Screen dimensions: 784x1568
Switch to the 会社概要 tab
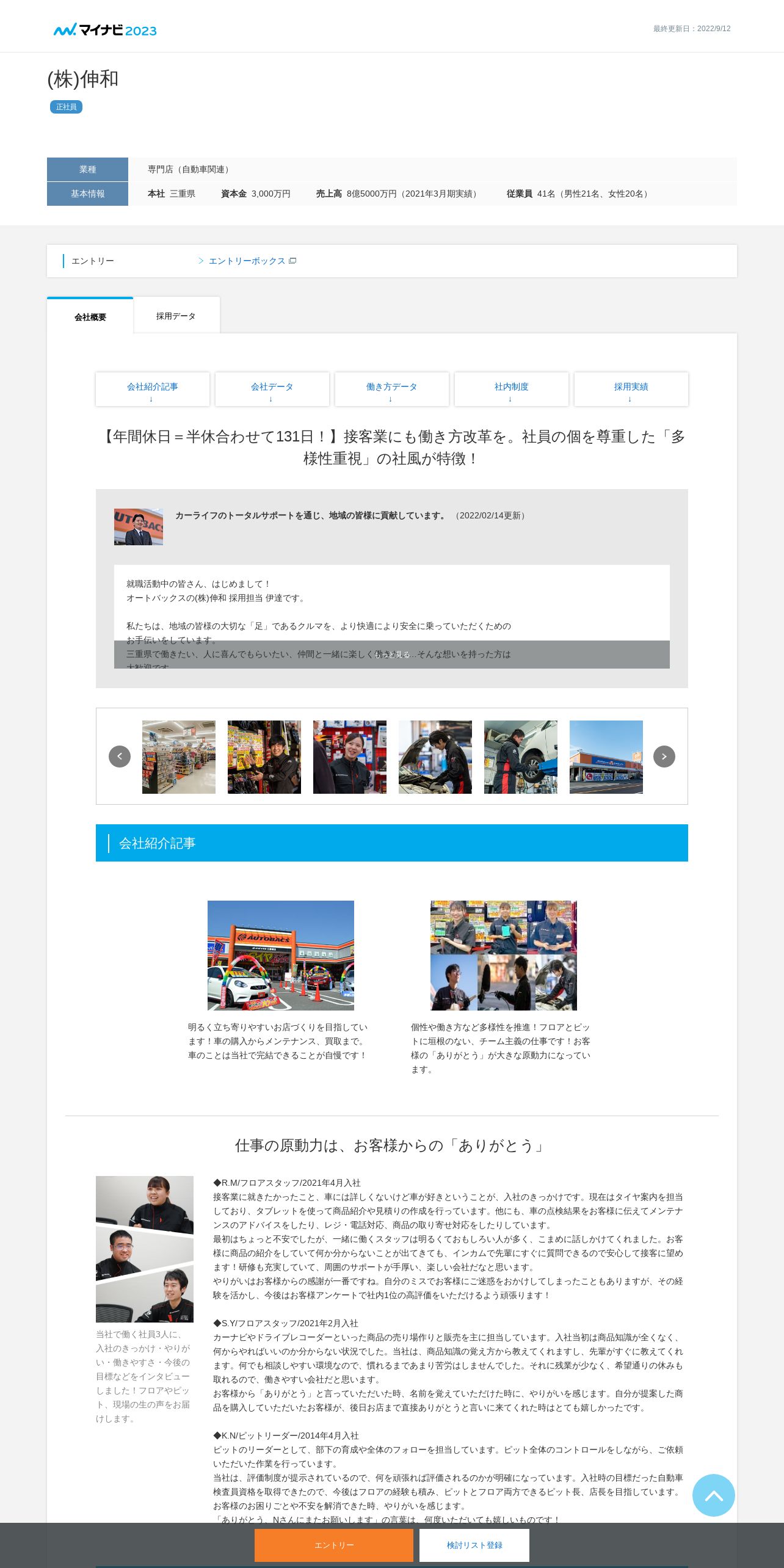coord(90,316)
